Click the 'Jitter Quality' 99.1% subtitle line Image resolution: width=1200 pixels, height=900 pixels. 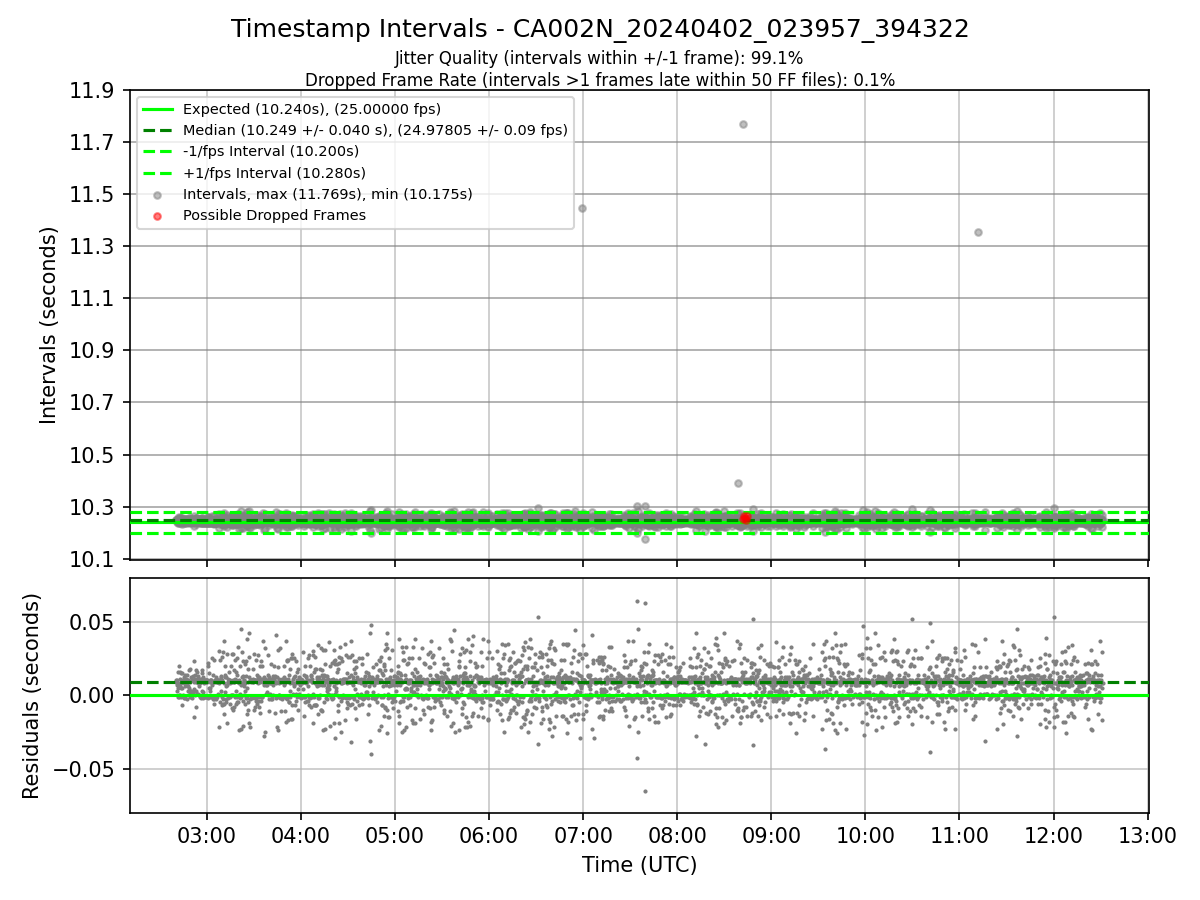(x=599, y=58)
